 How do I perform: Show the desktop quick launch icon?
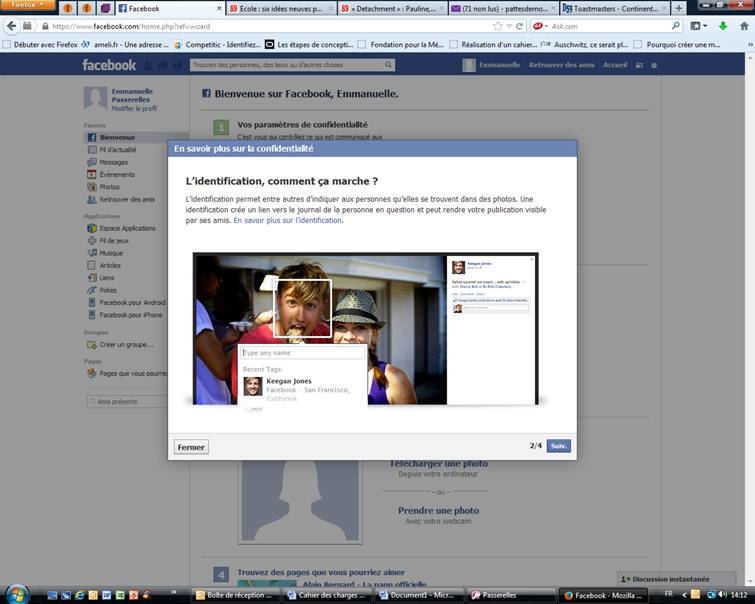pyautogui.click(x=52, y=595)
